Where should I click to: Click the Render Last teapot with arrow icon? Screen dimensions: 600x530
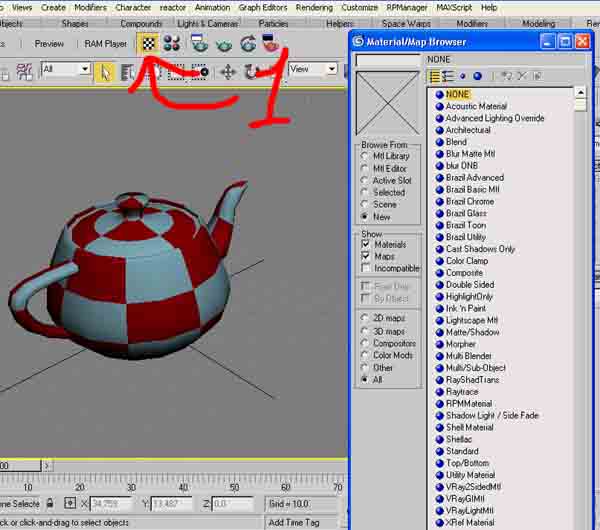(x=248, y=43)
